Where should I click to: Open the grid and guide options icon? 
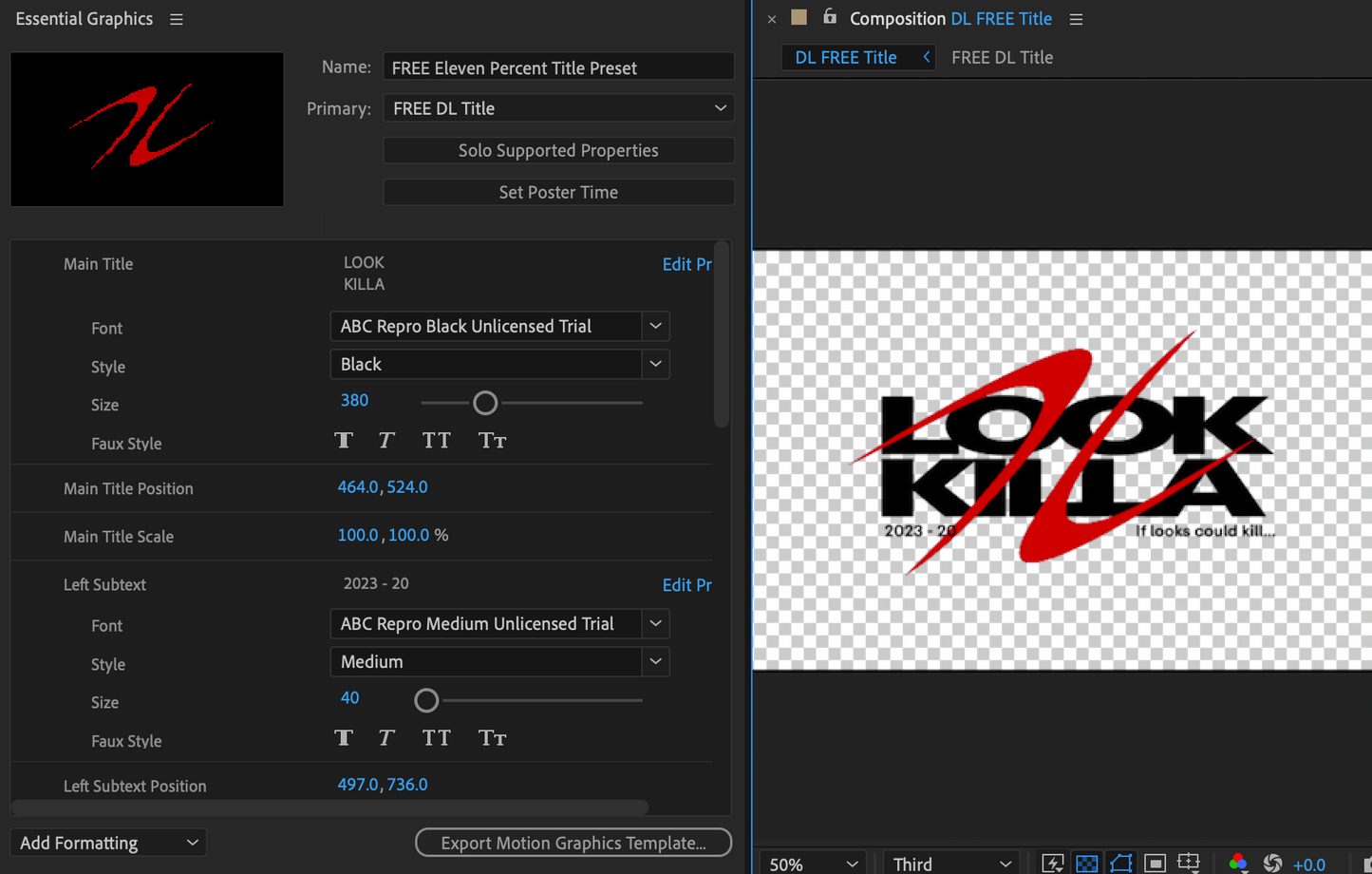pyautogui.click(x=1189, y=862)
